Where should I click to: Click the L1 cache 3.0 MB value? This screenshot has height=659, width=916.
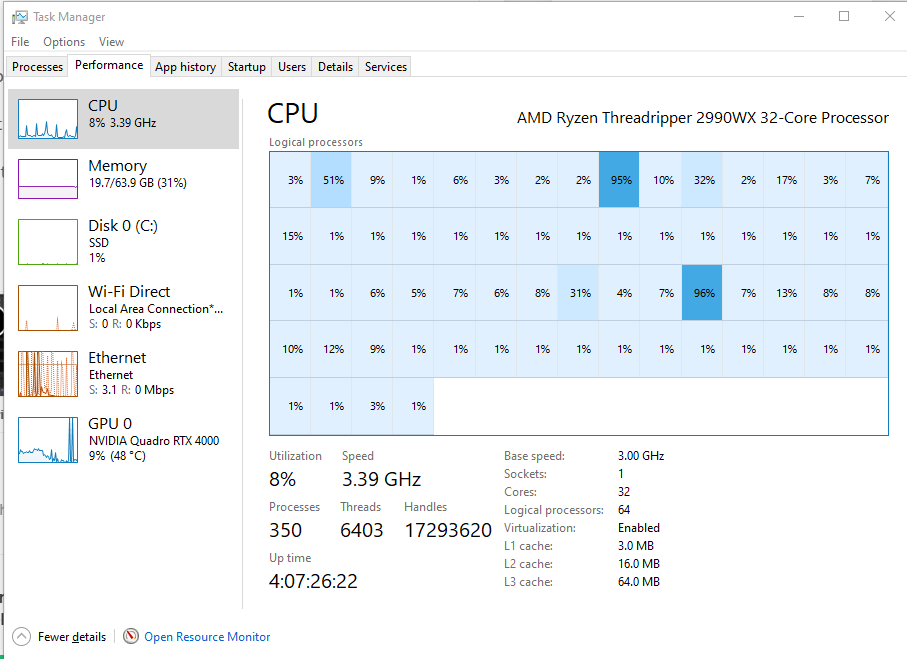pyautogui.click(x=636, y=546)
